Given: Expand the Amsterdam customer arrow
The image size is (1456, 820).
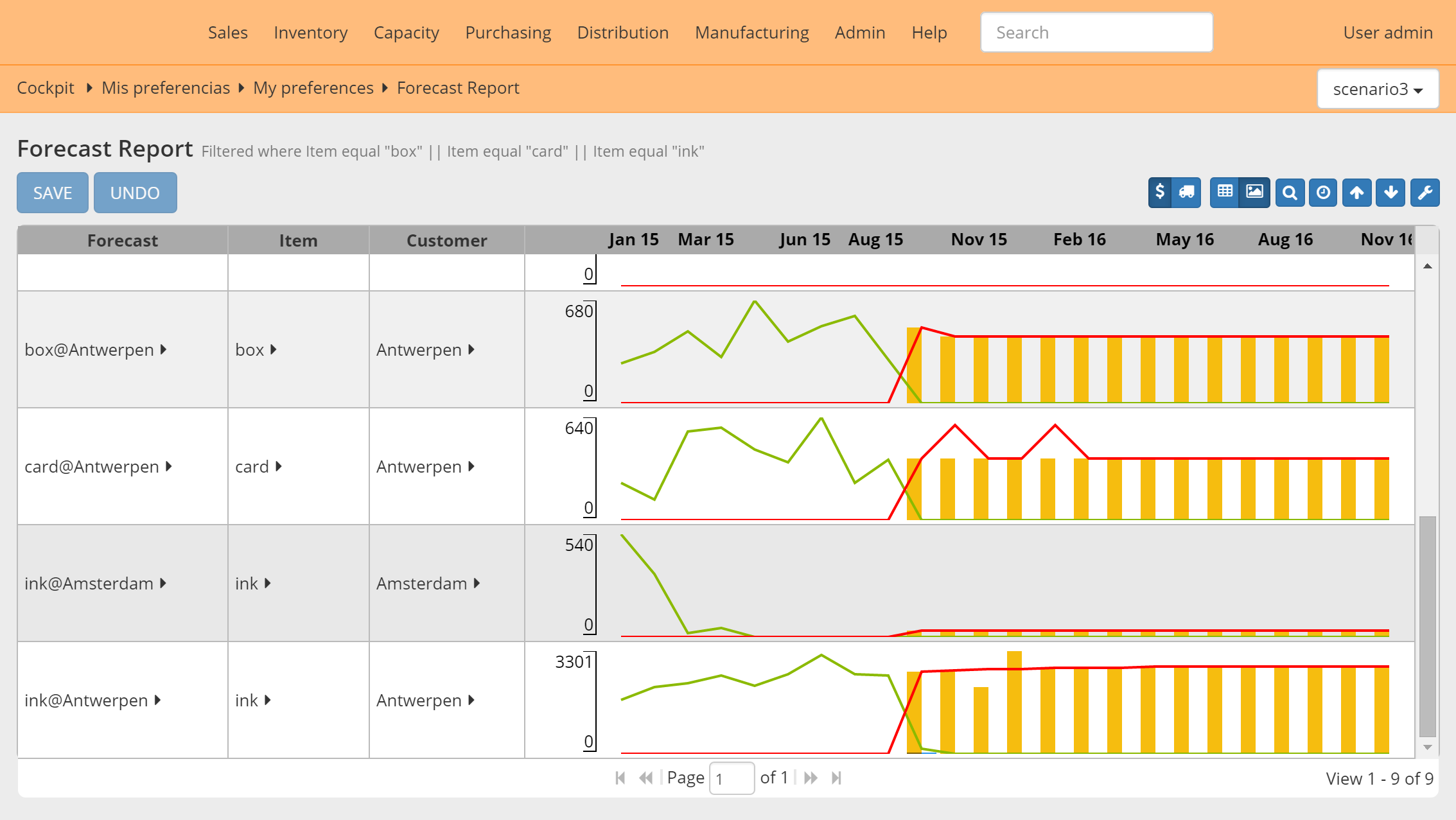Looking at the screenshot, I should coord(477,583).
